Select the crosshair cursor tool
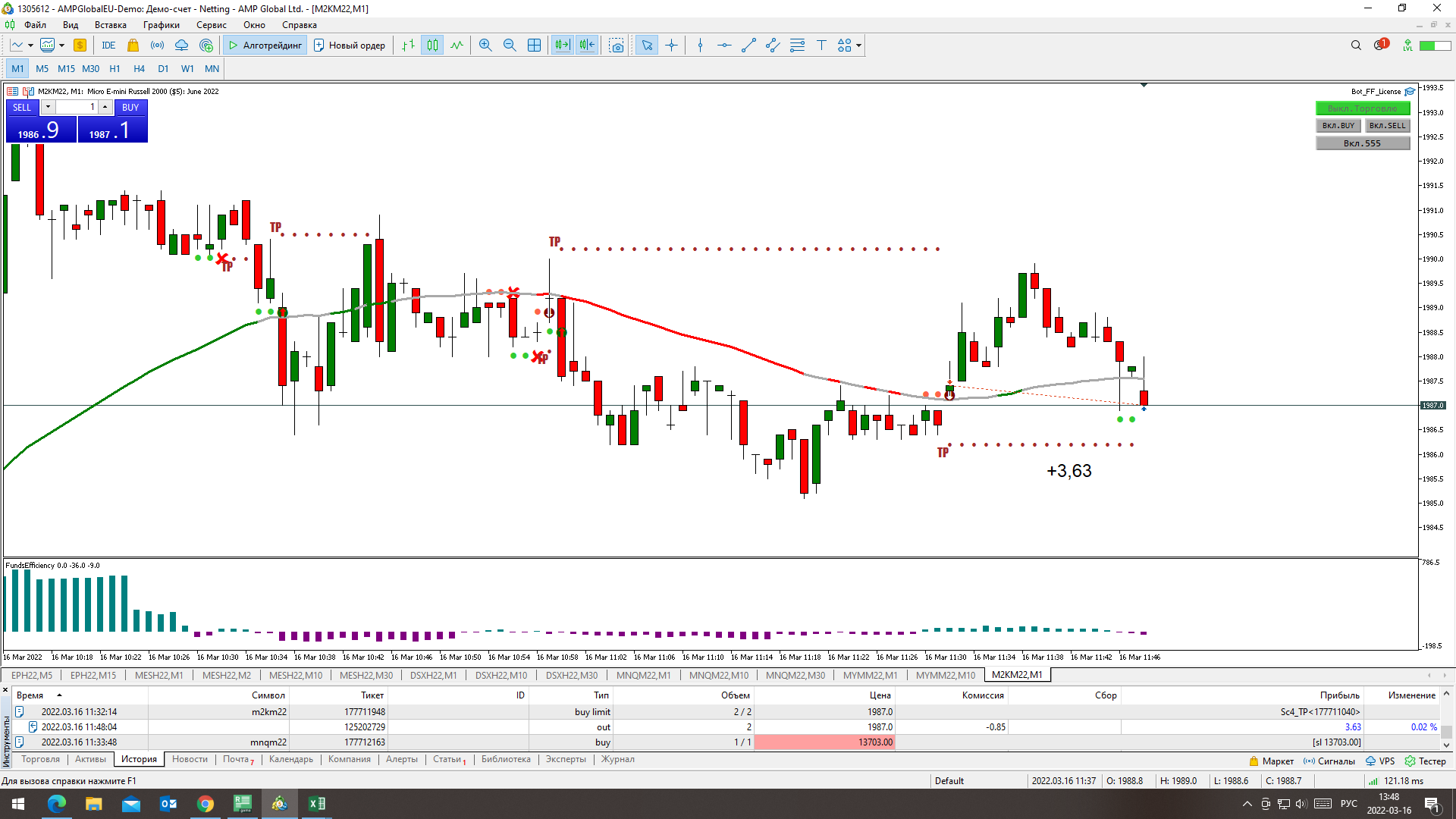1456x819 pixels. tap(671, 45)
